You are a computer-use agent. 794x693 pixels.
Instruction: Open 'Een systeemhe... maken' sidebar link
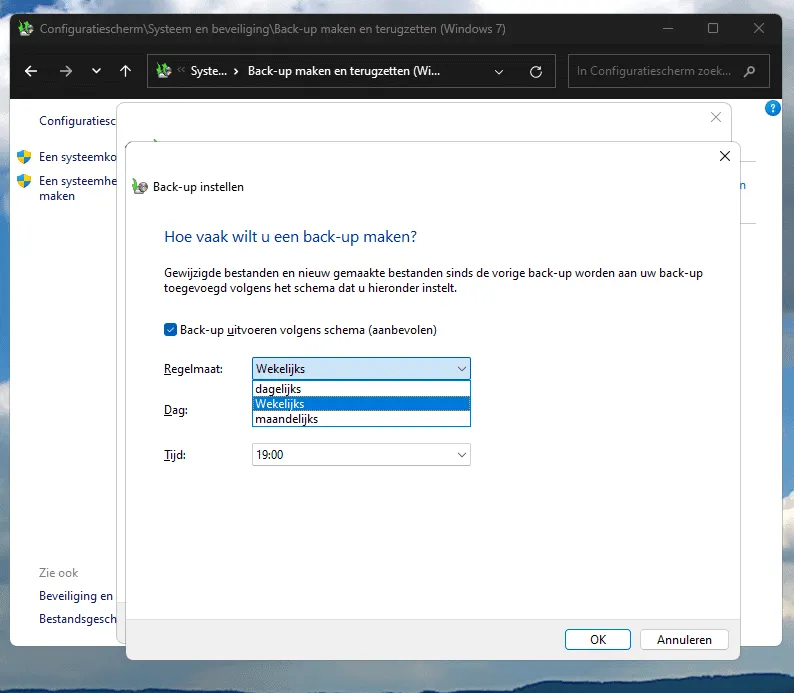(76, 189)
